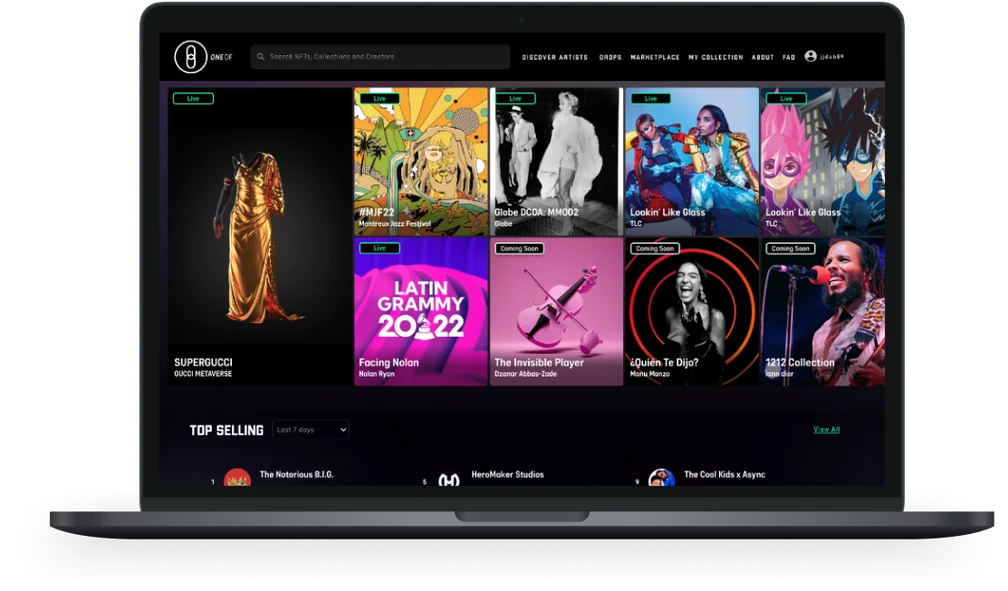Open The Invisible Player violin card
Image resolution: width=1008 pixels, height=591 pixels.
tap(557, 312)
